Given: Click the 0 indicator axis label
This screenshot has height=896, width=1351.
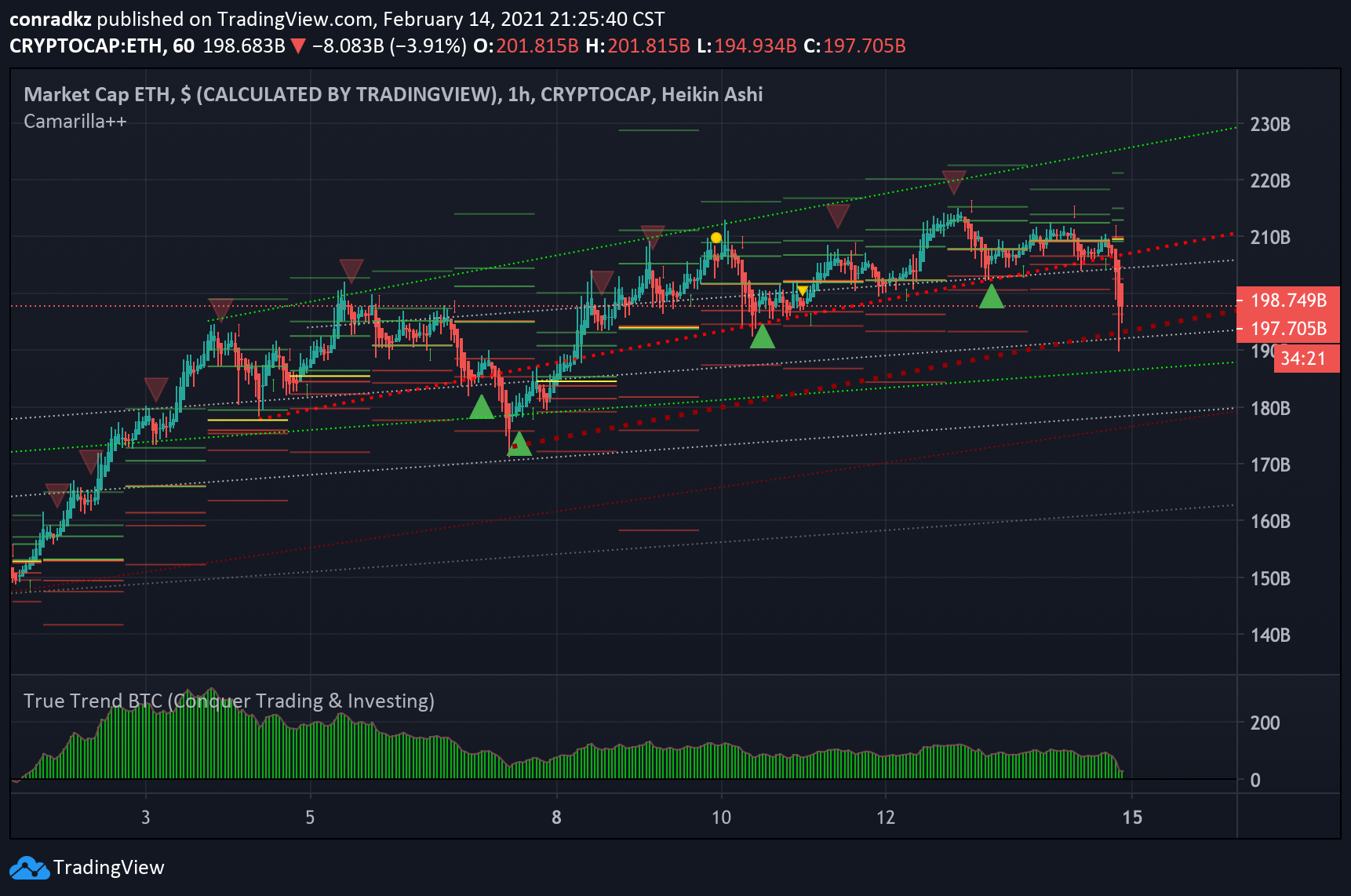Looking at the screenshot, I should click(x=1255, y=781).
